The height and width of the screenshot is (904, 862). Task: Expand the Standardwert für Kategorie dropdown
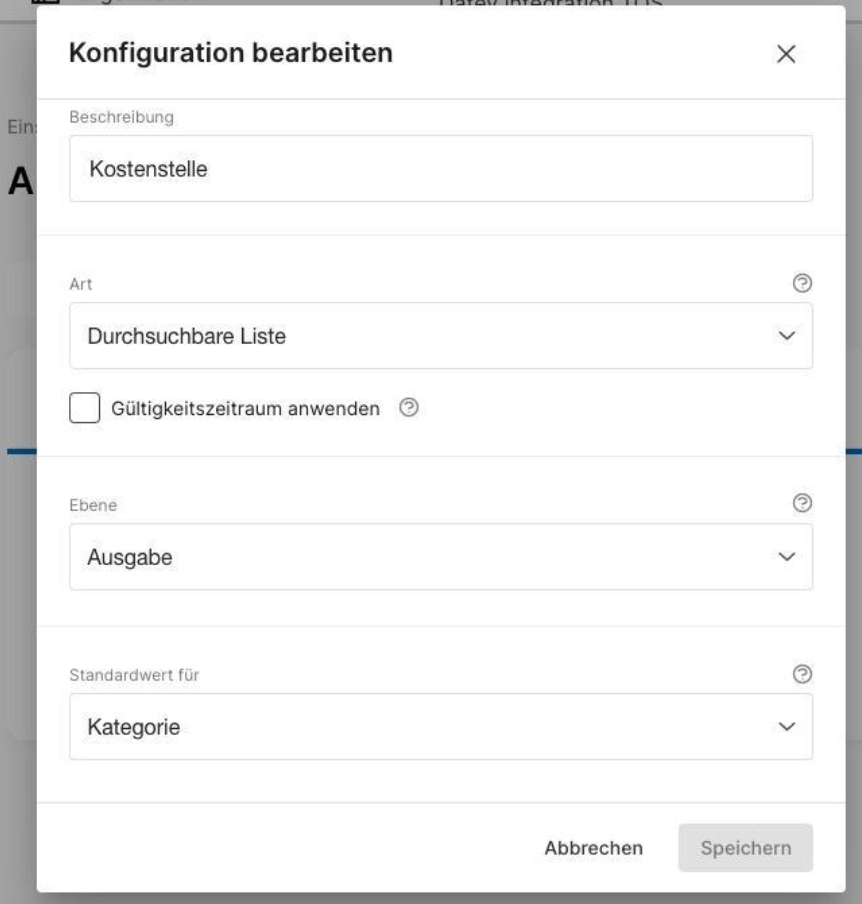441,726
